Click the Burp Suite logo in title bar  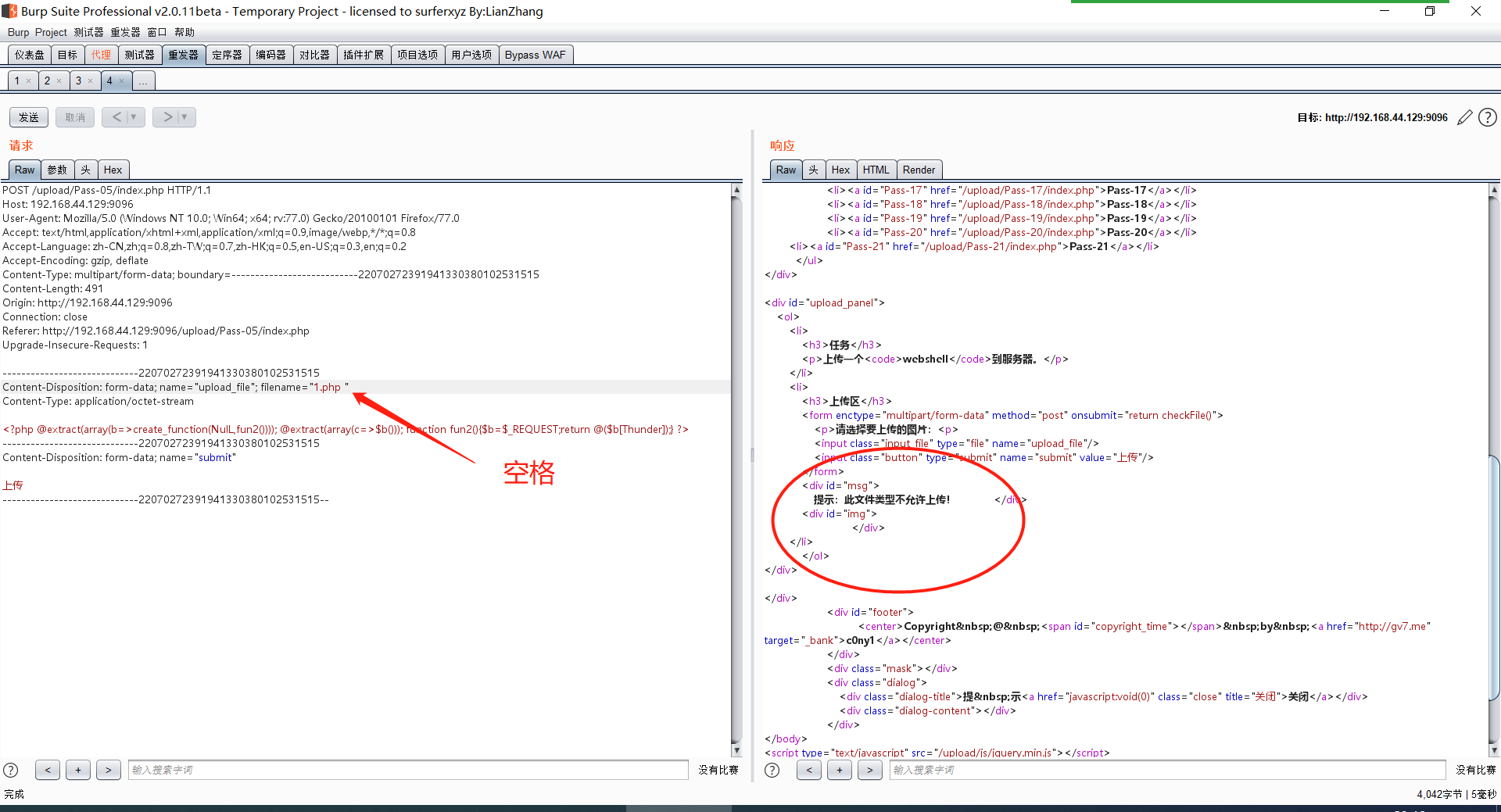(9, 11)
